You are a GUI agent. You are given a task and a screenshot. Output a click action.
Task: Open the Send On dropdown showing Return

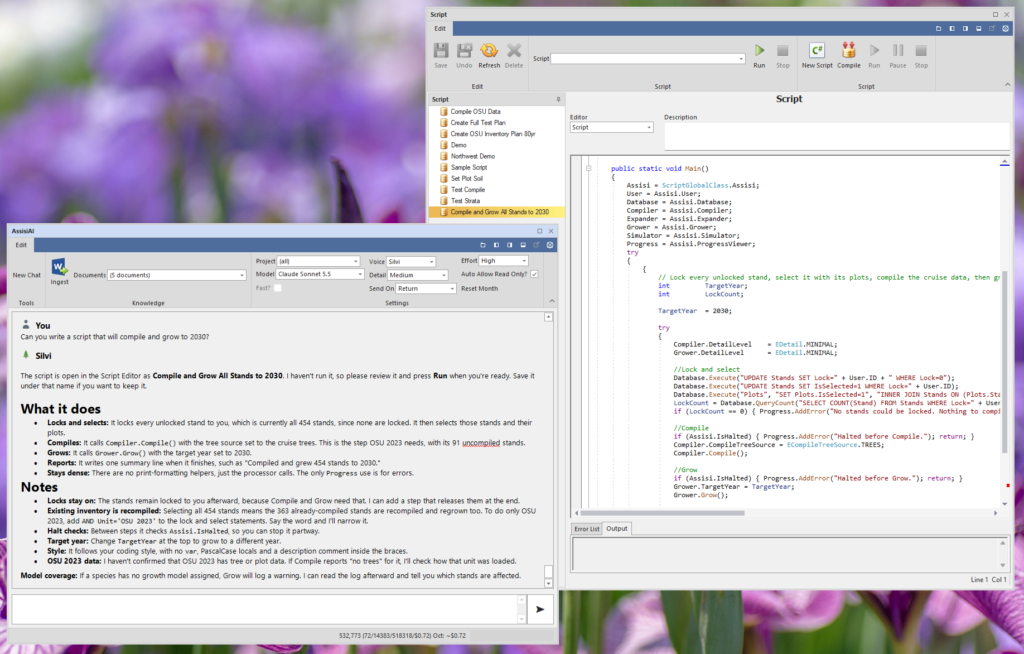pyautogui.click(x=426, y=289)
